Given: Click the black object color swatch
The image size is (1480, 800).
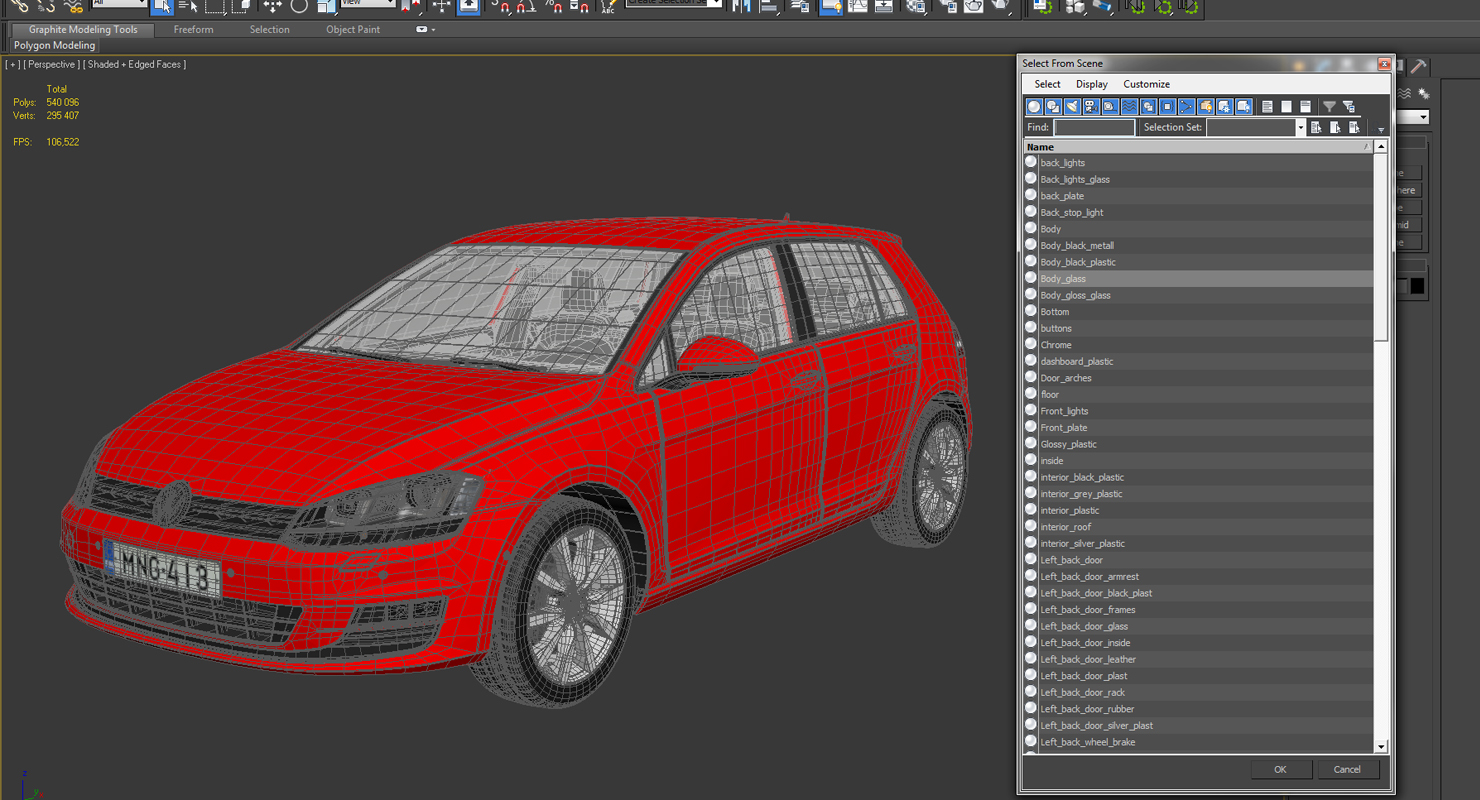Looking at the screenshot, I should (1417, 287).
